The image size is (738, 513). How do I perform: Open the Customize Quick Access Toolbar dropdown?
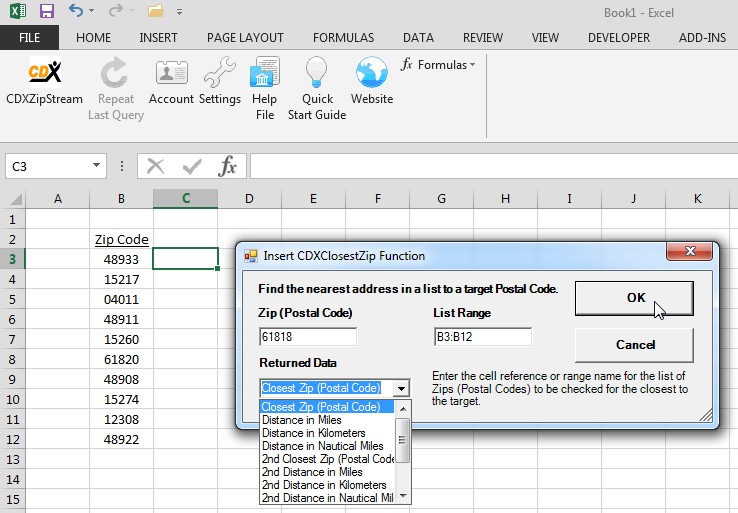179,12
